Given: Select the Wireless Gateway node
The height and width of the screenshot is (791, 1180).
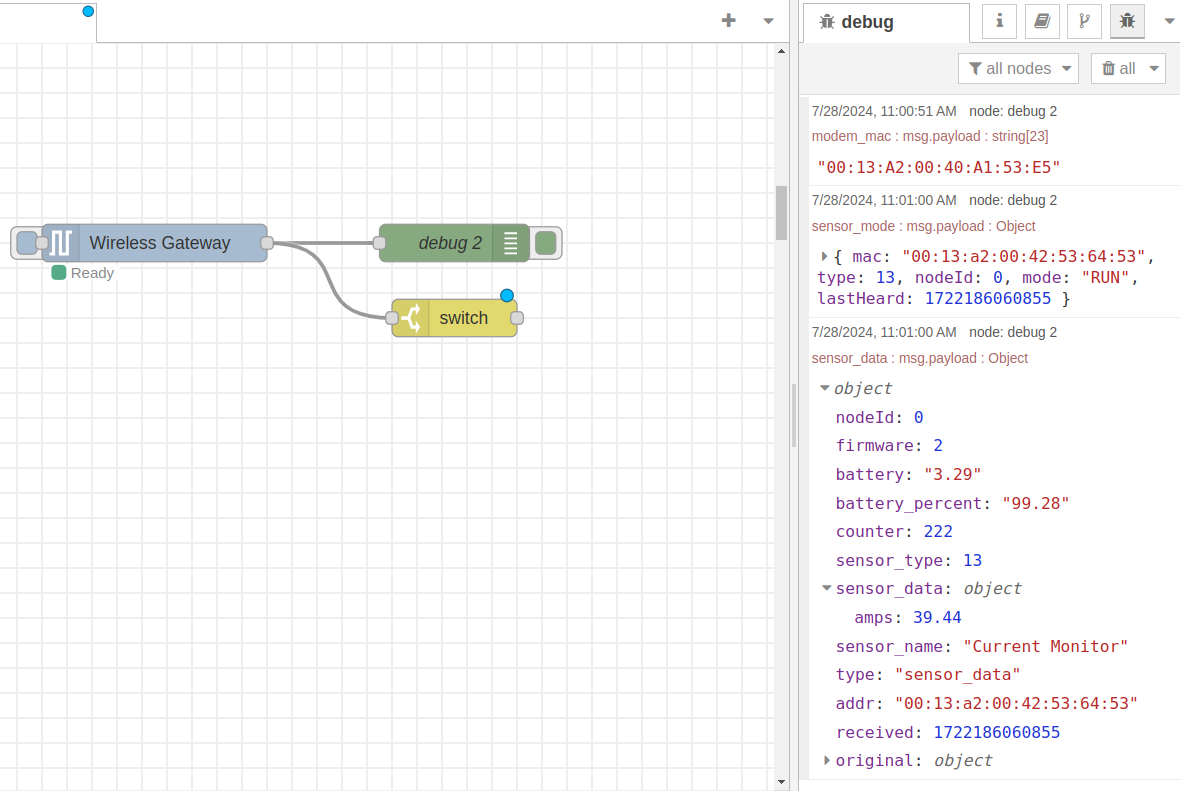Looking at the screenshot, I should [154, 243].
